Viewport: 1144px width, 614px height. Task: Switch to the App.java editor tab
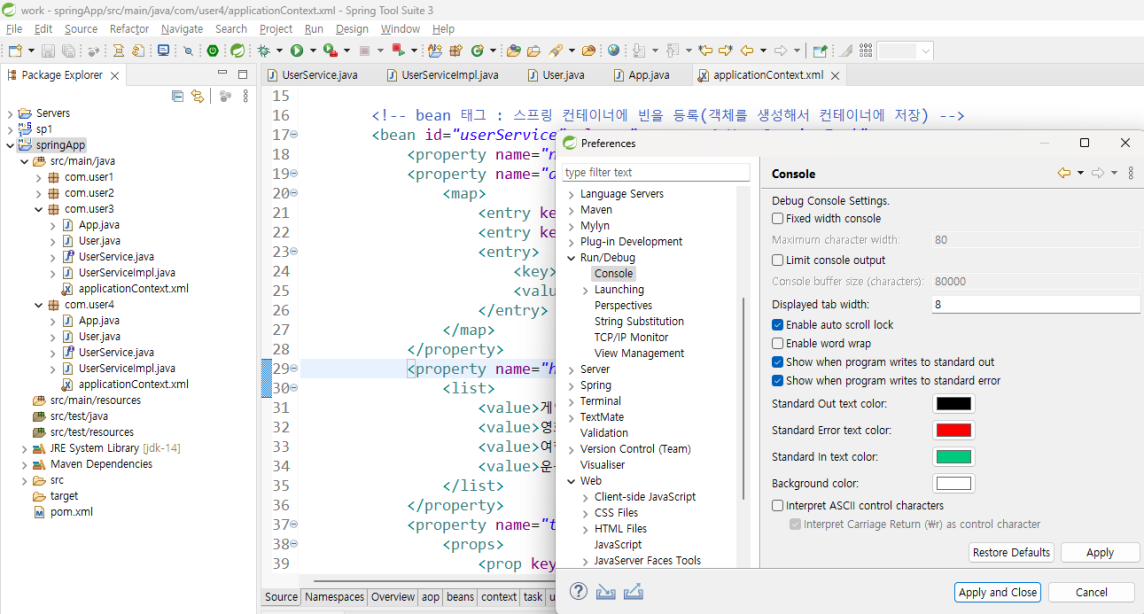coord(641,75)
